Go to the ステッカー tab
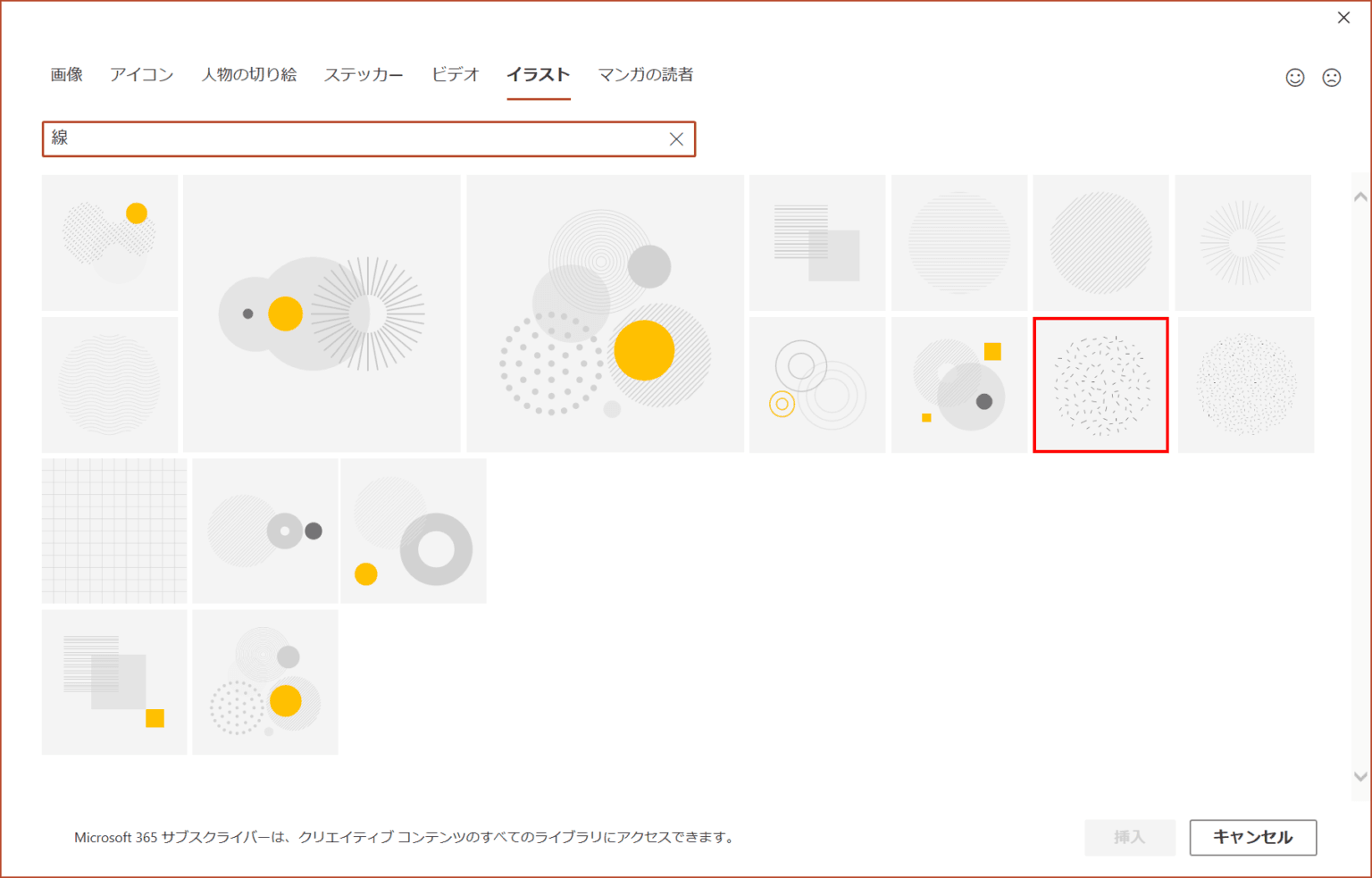Screen dimensions: 1372x878 pyautogui.click(x=363, y=75)
